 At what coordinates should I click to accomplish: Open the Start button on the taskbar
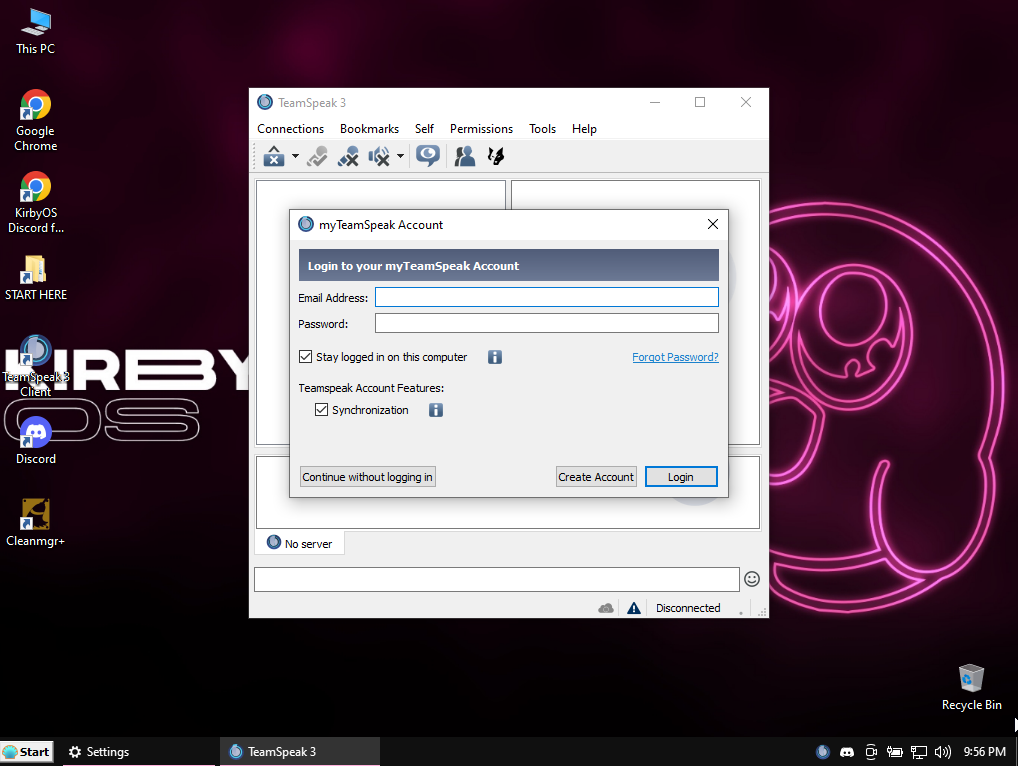point(27,752)
